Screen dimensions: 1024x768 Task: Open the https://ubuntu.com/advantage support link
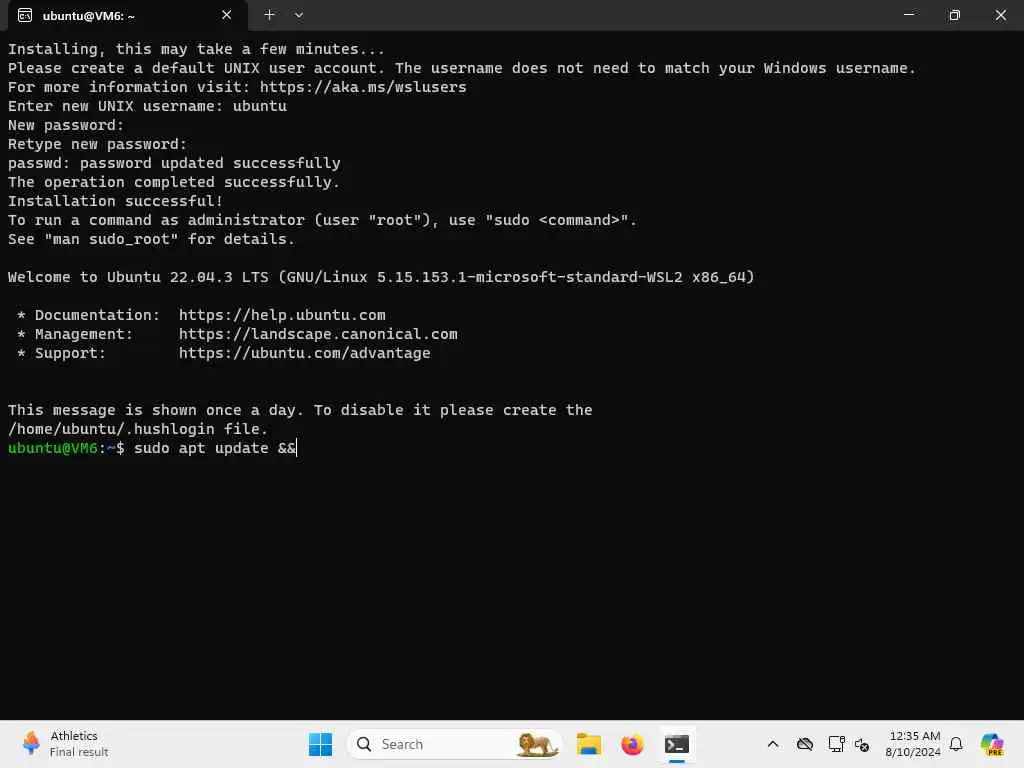(304, 353)
